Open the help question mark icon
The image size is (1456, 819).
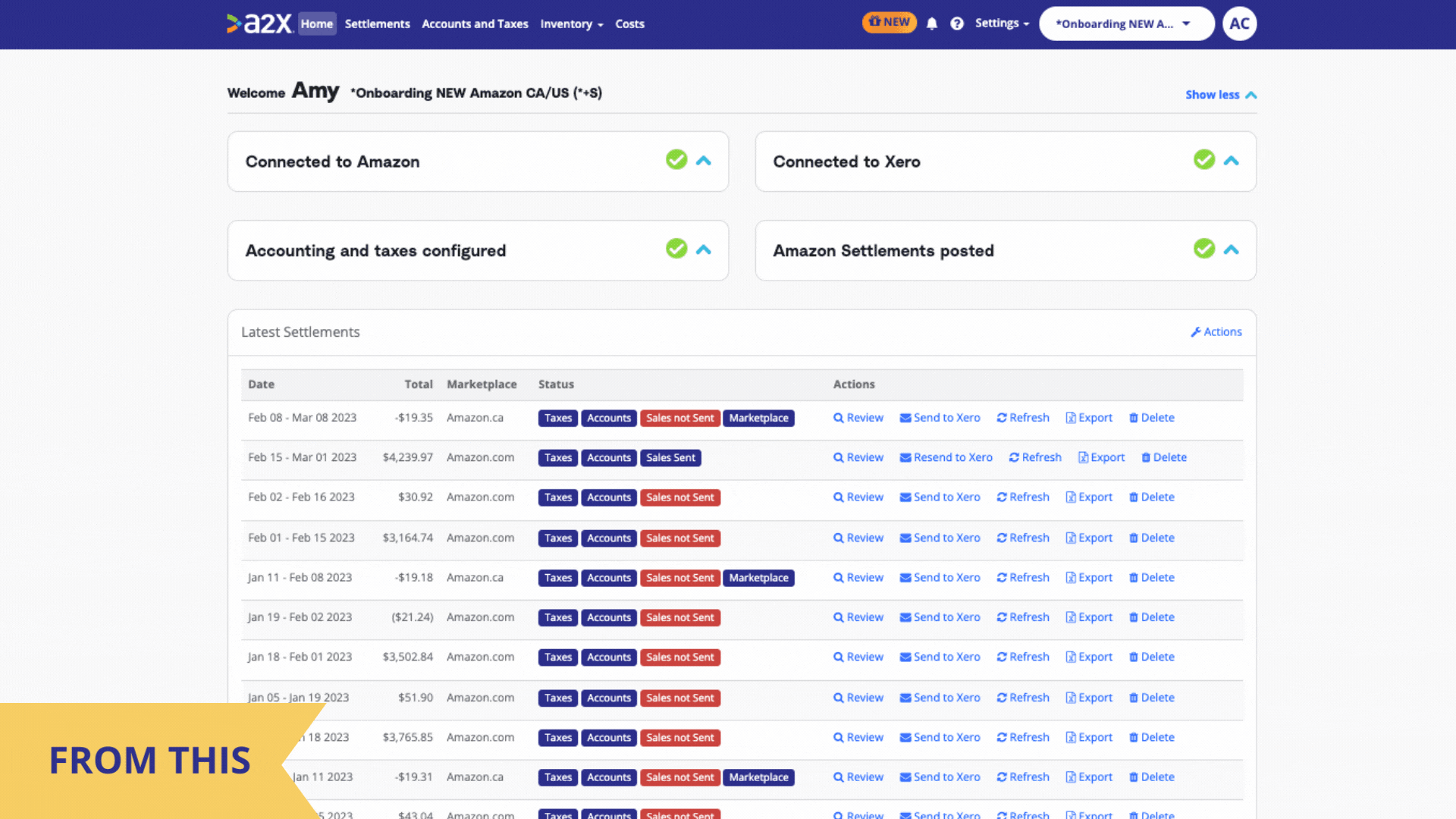click(x=957, y=24)
